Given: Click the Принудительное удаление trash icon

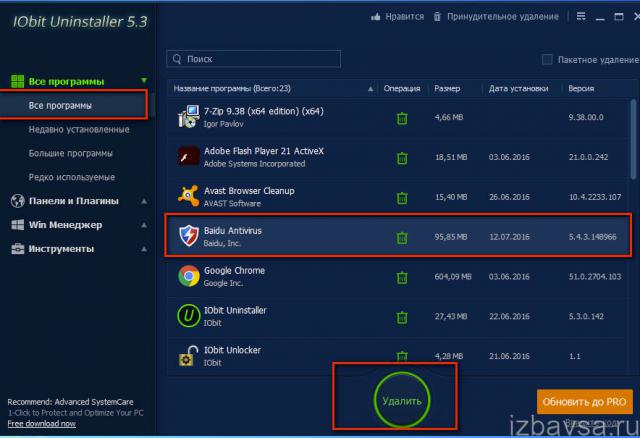Looking at the screenshot, I should [x=437, y=16].
